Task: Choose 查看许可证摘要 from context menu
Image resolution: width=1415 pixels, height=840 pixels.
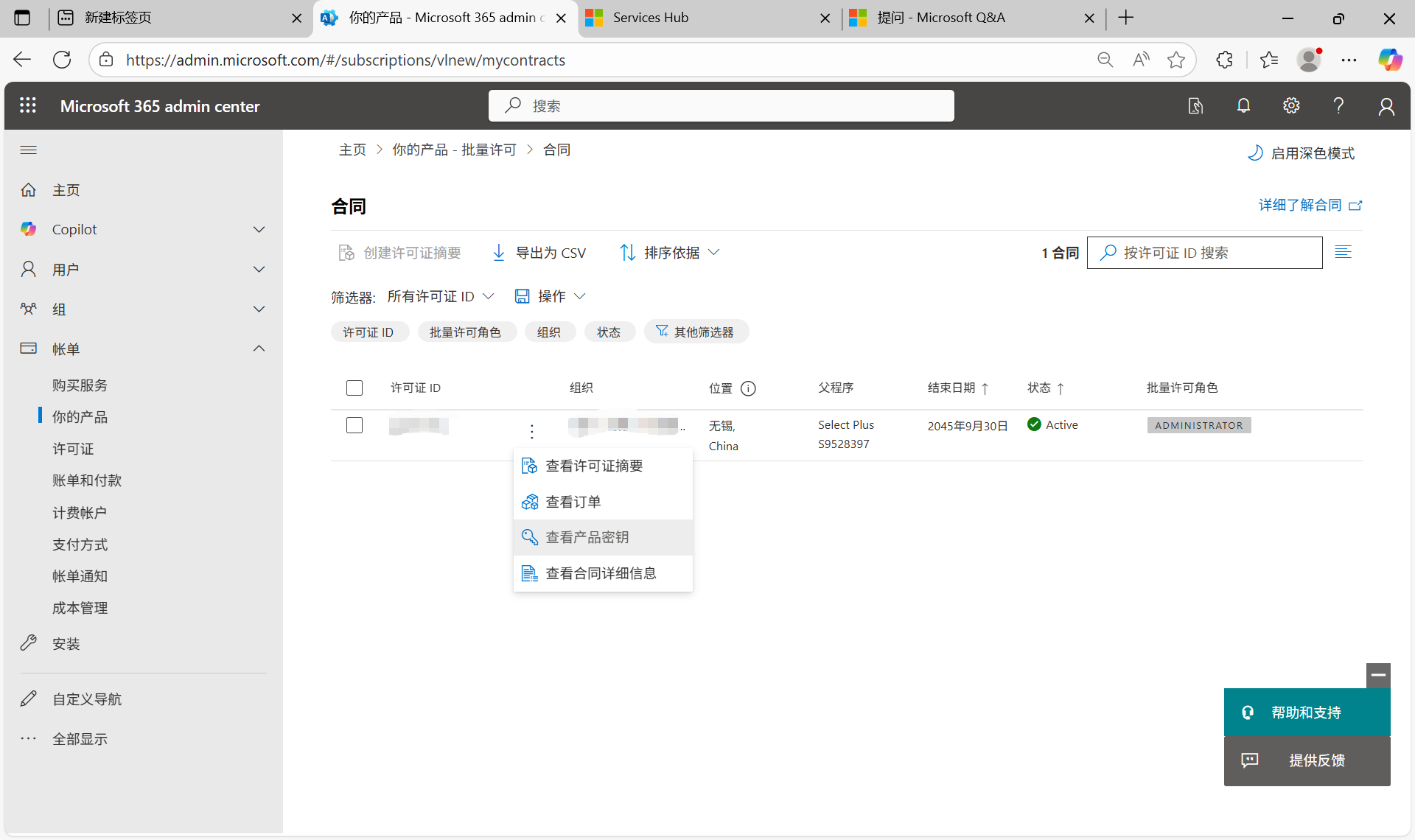Action: pyautogui.click(x=603, y=466)
